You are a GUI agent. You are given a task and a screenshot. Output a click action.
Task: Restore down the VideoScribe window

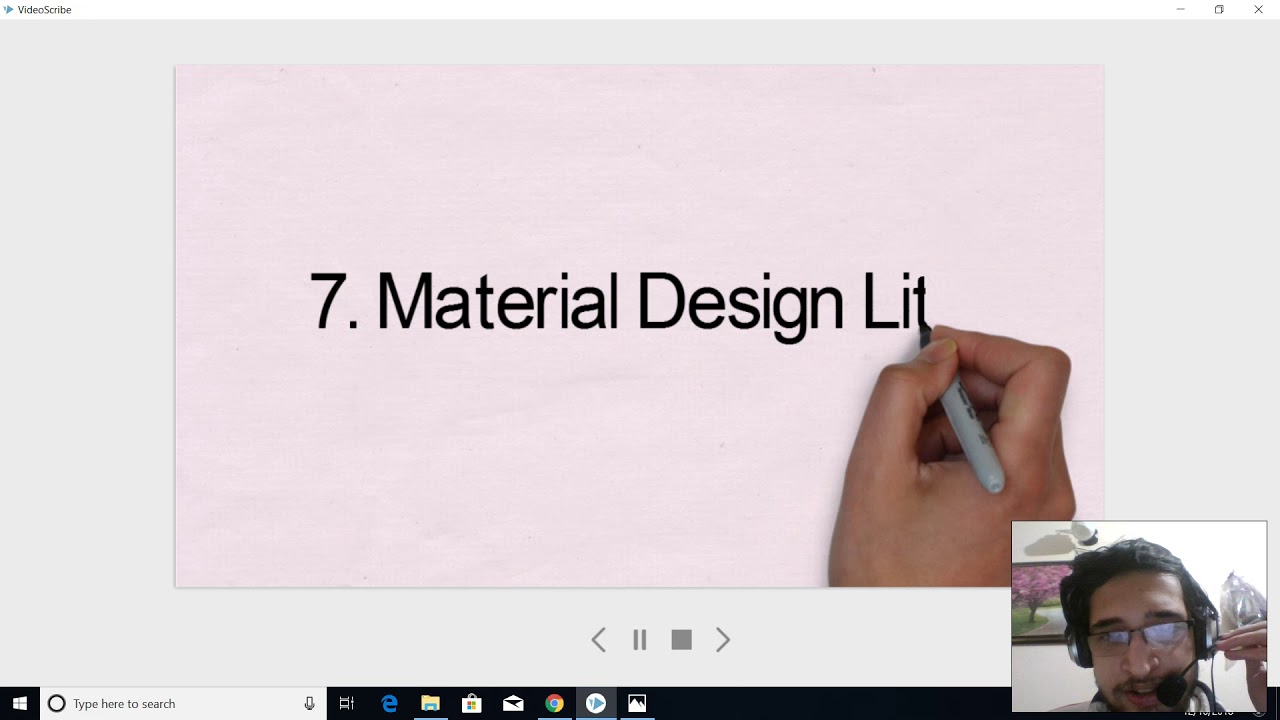pyautogui.click(x=1219, y=9)
